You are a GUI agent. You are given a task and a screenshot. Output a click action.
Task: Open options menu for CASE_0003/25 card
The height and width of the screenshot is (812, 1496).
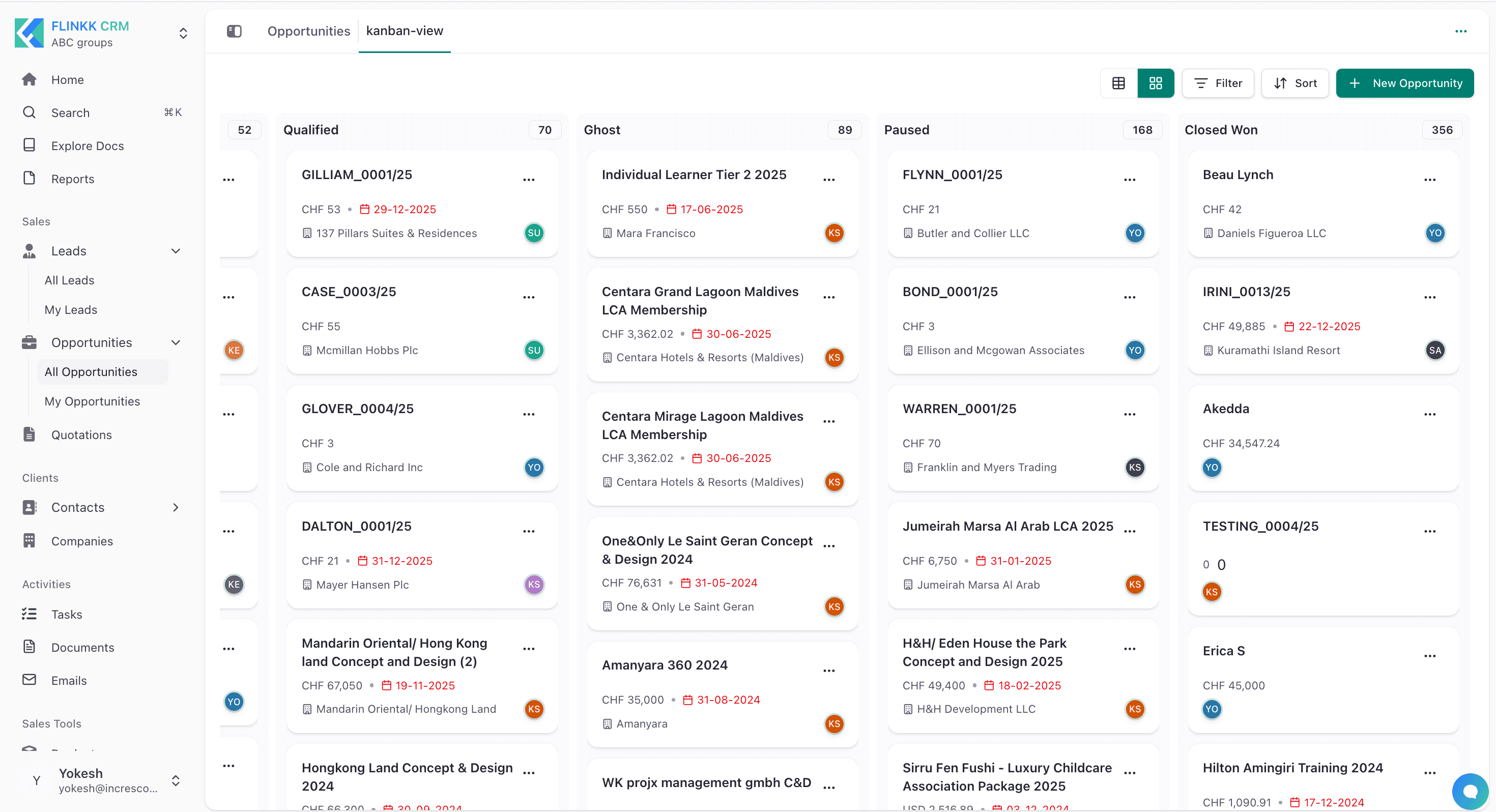pyautogui.click(x=529, y=297)
